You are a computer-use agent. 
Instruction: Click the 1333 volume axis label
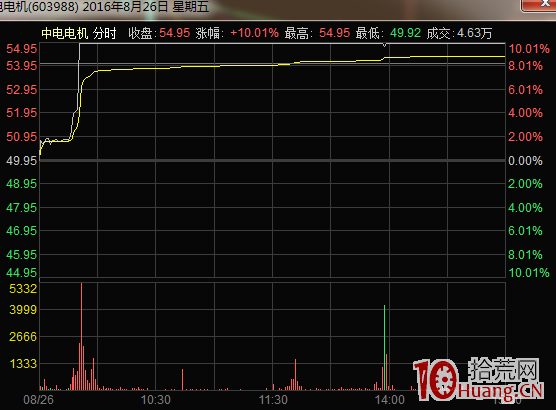23,364
